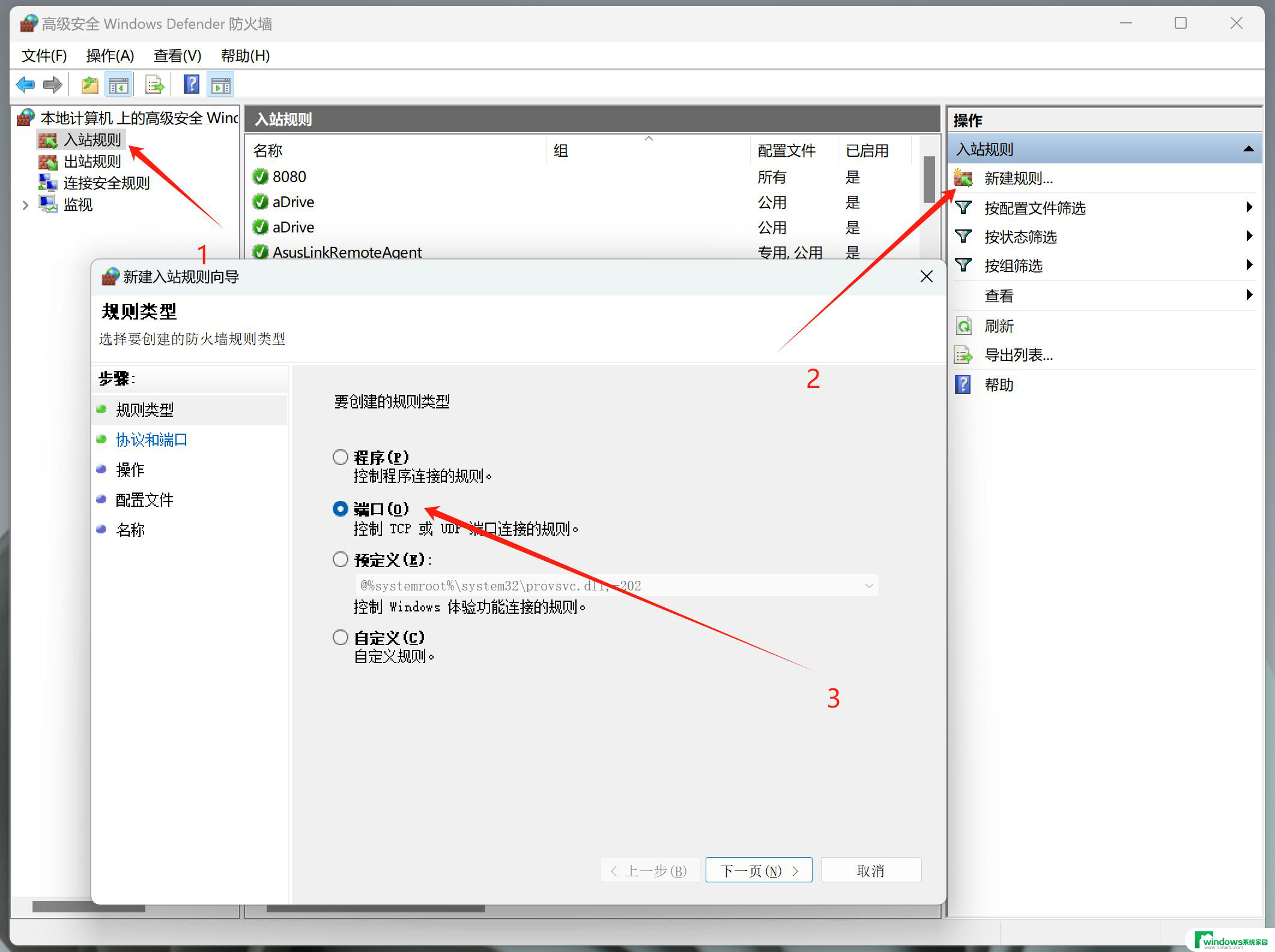Click the rule list vertical scrollbar thumb
This screenshot has width=1275, height=952.
pos(929,179)
